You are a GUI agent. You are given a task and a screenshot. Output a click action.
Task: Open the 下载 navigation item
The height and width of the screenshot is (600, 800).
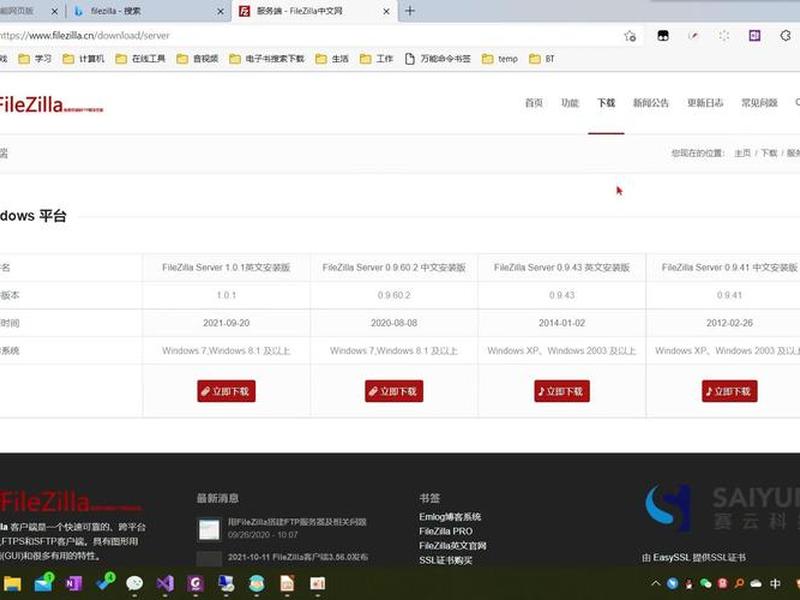[x=606, y=103]
